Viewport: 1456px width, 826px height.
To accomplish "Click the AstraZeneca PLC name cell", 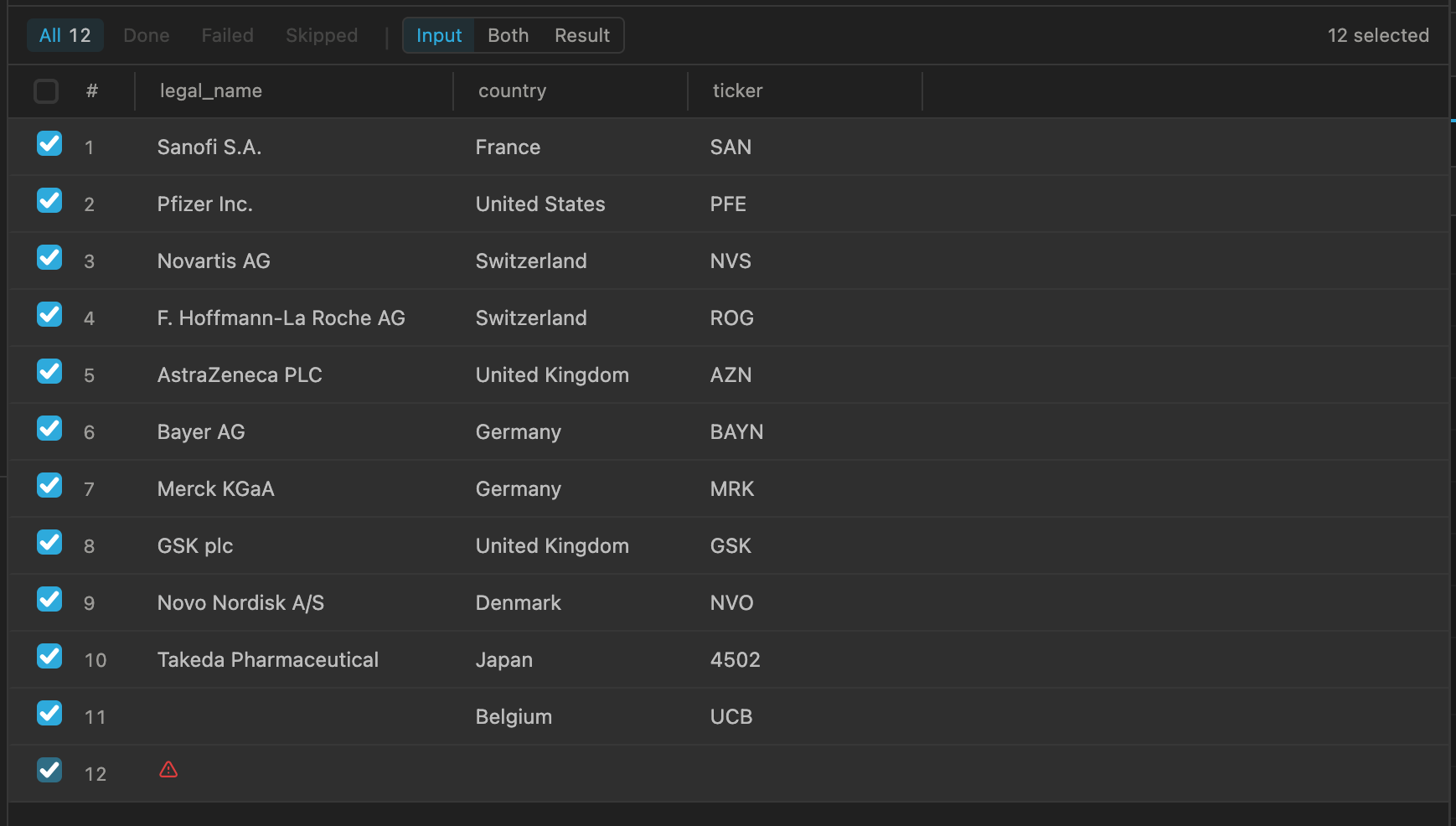I will coord(240,375).
